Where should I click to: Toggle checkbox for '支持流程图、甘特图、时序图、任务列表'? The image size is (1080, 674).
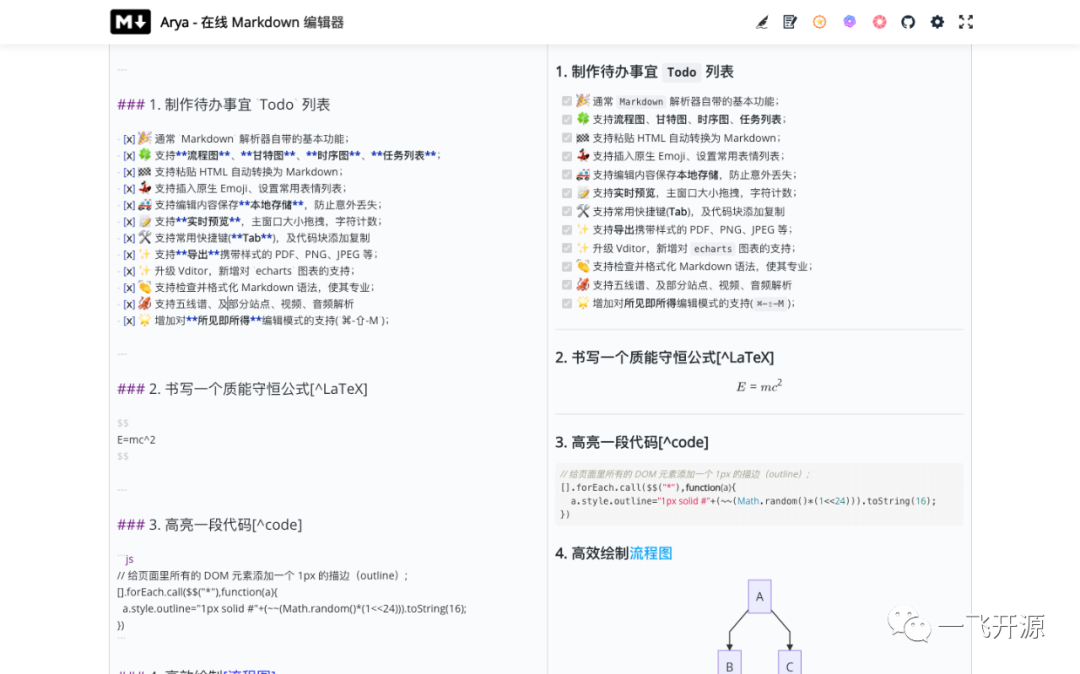pyautogui.click(x=567, y=120)
